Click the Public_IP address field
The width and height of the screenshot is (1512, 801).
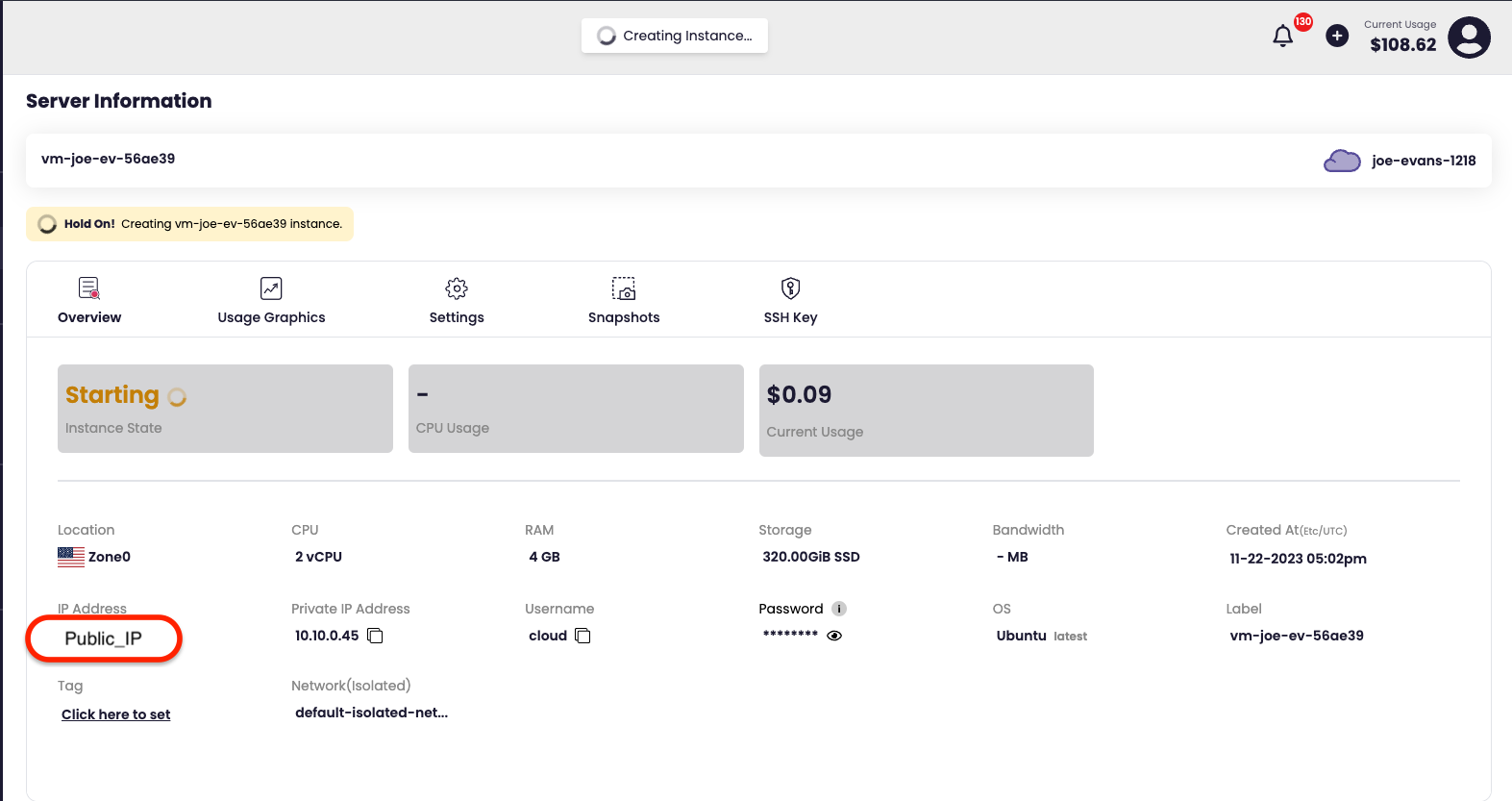click(104, 638)
